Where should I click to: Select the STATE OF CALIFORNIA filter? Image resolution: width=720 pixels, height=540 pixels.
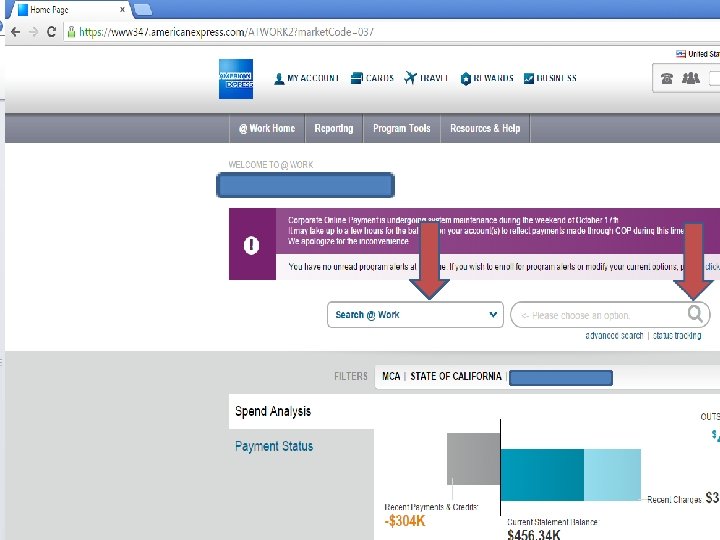point(456,377)
